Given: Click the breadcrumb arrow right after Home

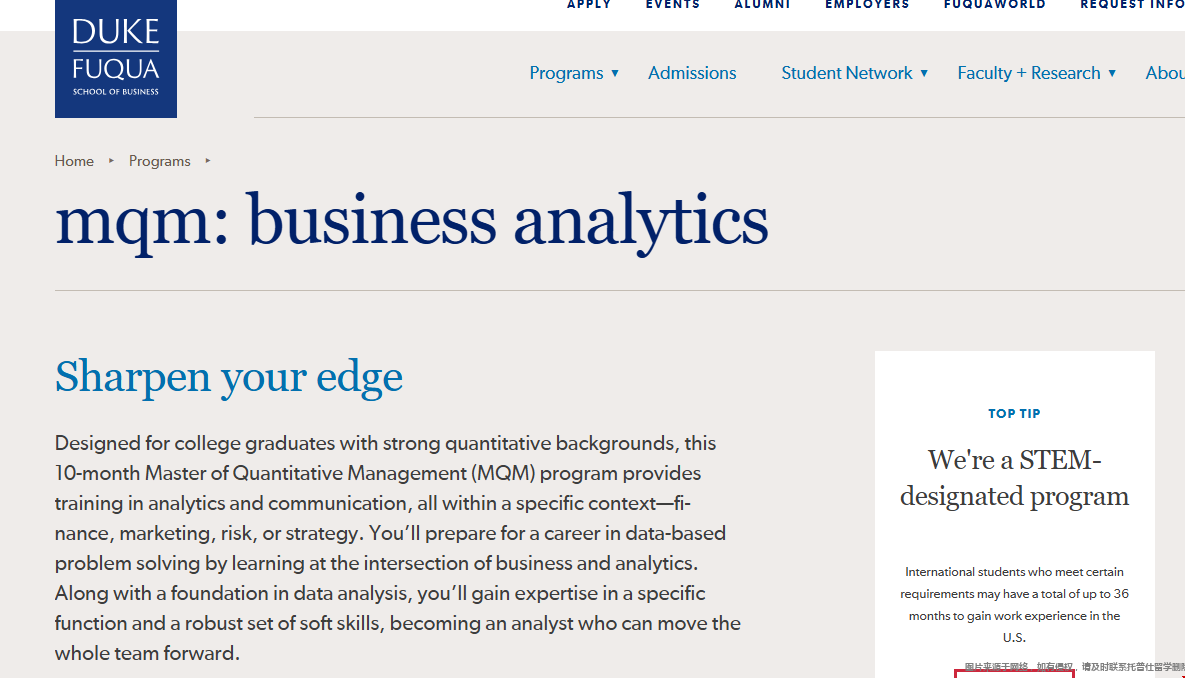Looking at the screenshot, I should point(111,161).
